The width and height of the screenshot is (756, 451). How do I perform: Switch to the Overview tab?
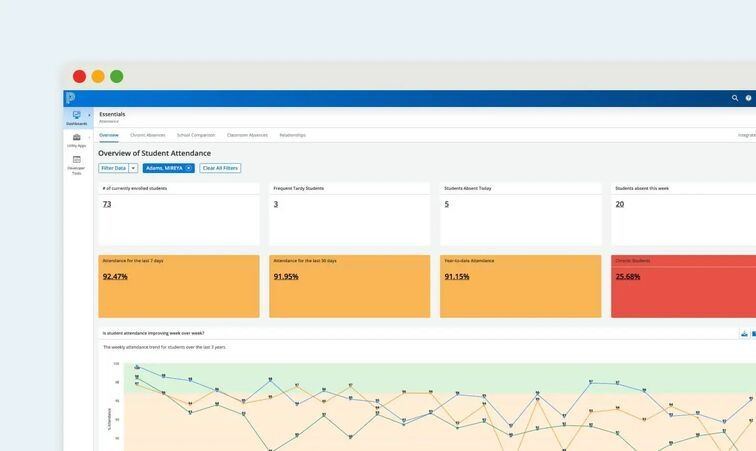[108, 135]
